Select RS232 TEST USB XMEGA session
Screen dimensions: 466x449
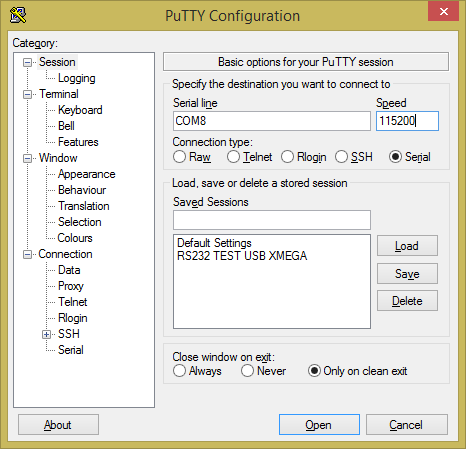click(242, 256)
